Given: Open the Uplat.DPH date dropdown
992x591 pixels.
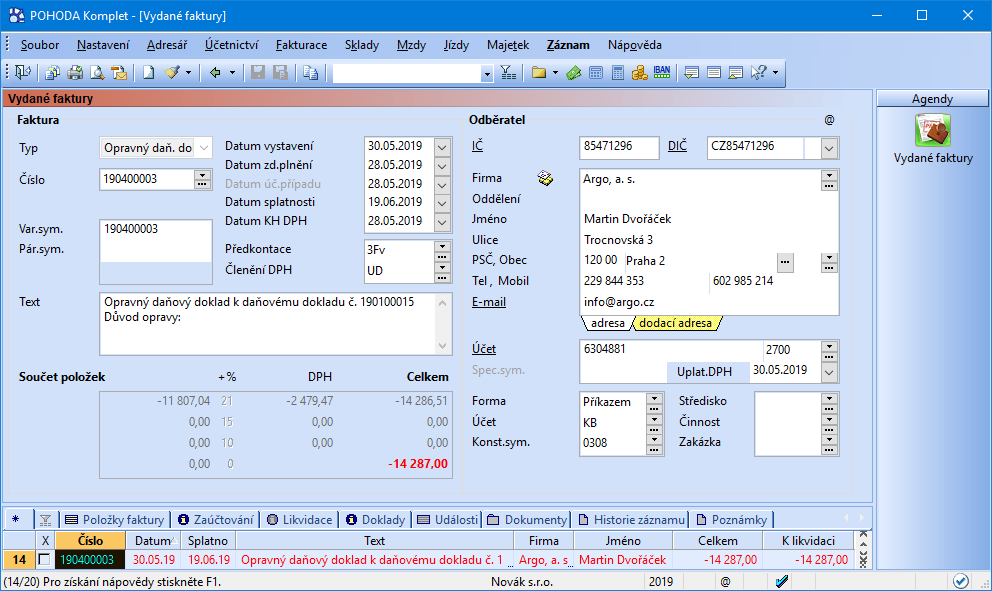Looking at the screenshot, I should point(829,372).
